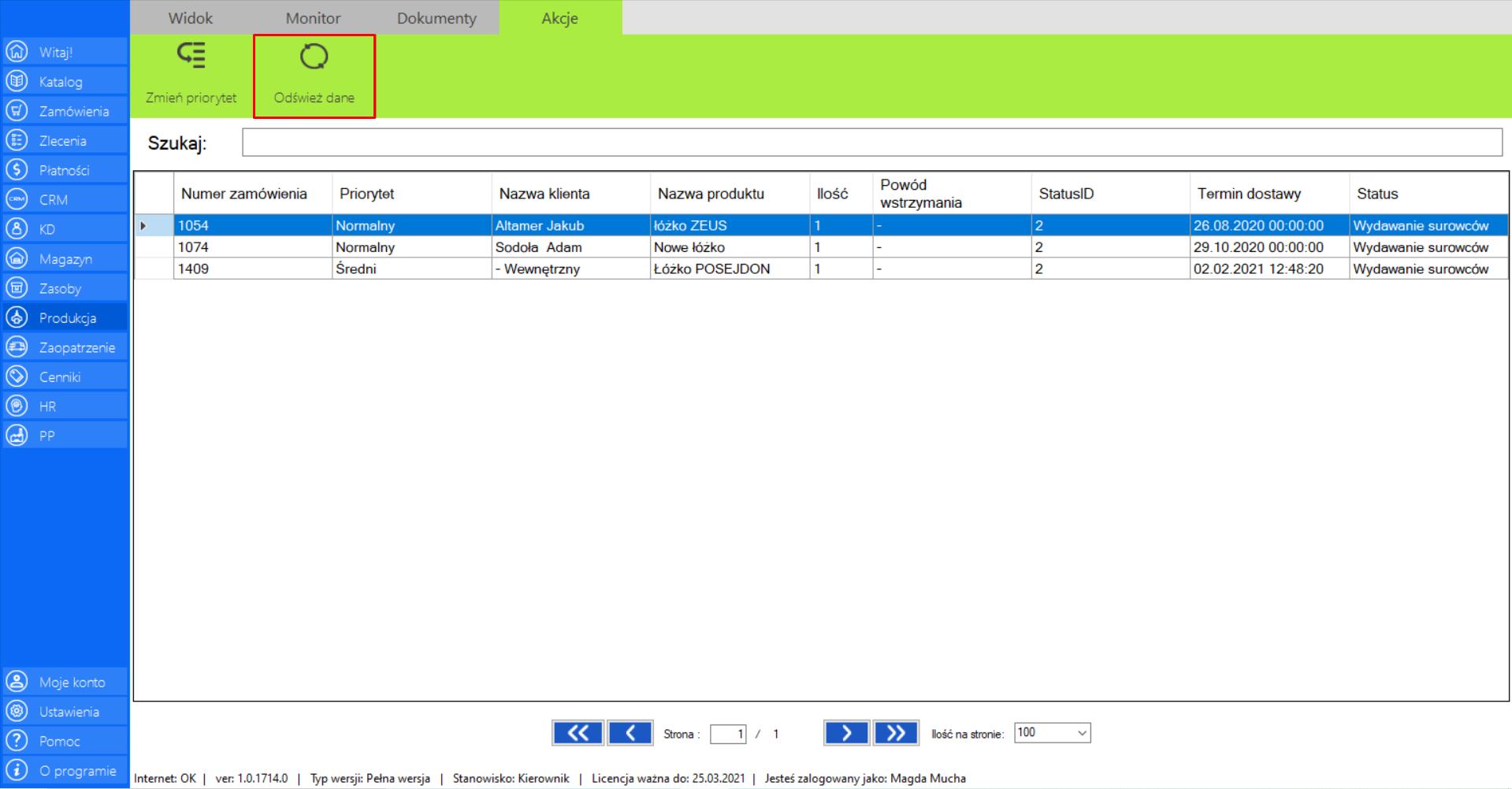This screenshot has width=1512, height=789.
Task: Switch to the Monitor tab
Action: pos(313,18)
